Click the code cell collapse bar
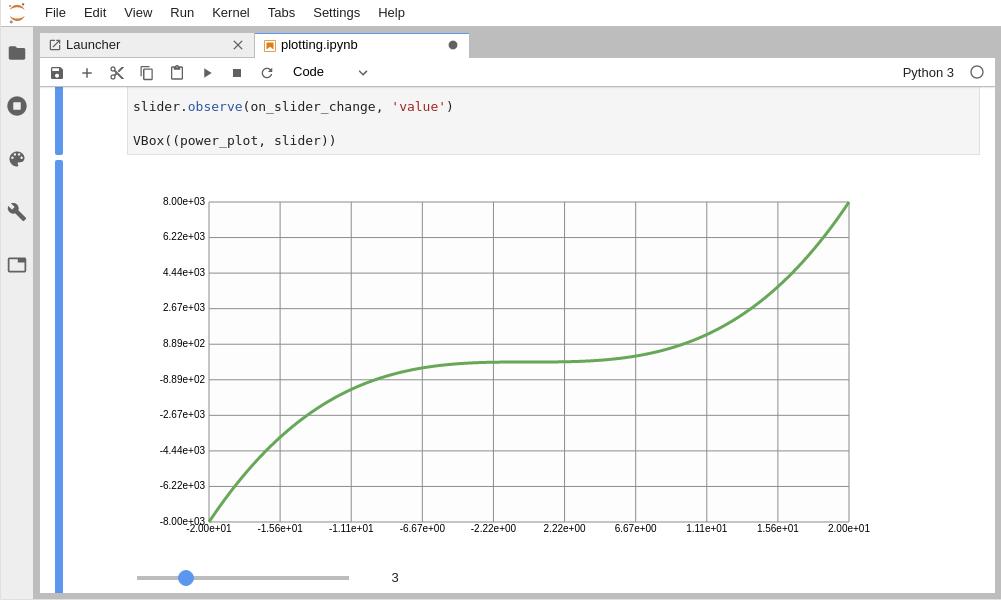The width and height of the screenshot is (1001, 600). click(59, 121)
